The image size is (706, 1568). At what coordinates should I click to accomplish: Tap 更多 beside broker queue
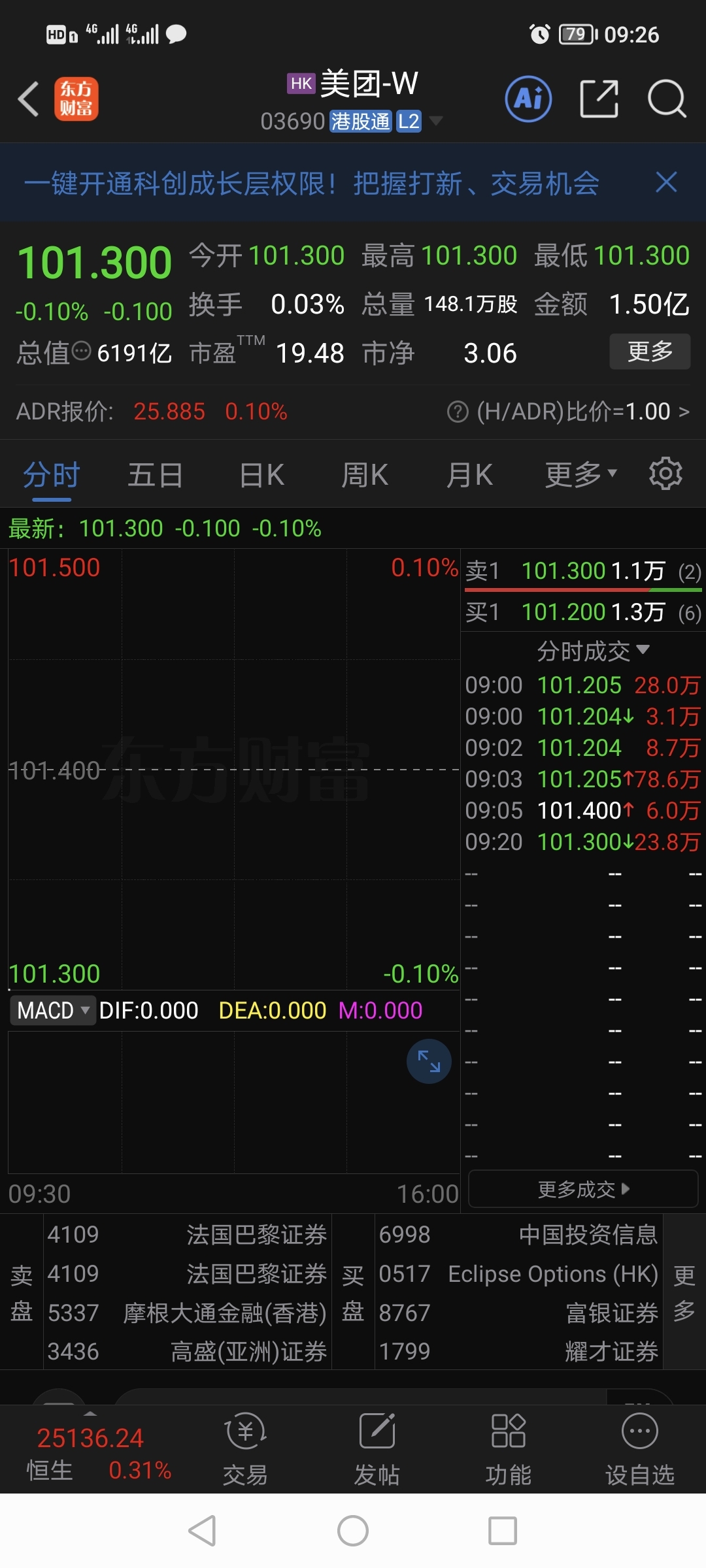[684, 1292]
